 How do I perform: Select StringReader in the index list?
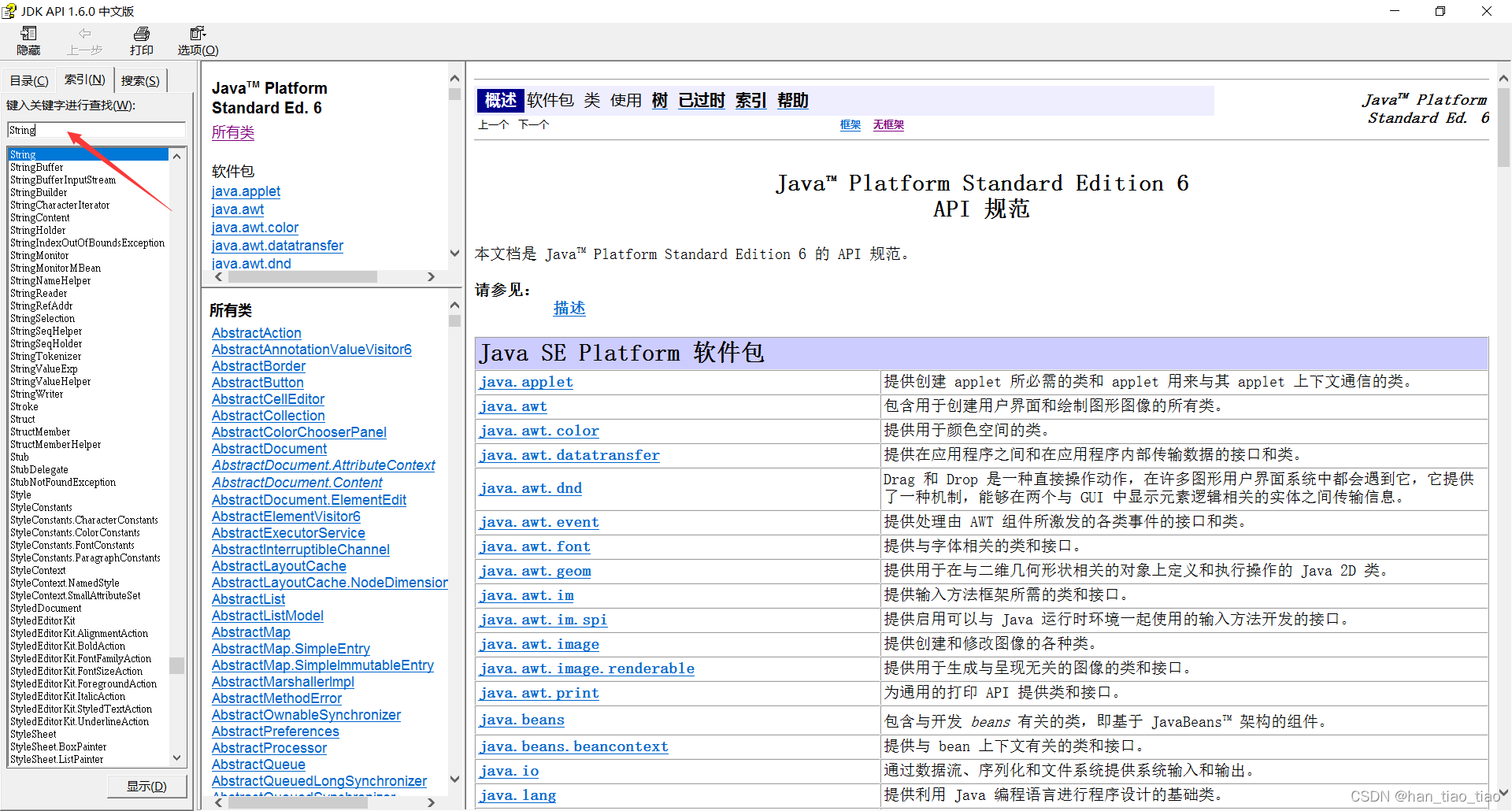(x=39, y=293)
